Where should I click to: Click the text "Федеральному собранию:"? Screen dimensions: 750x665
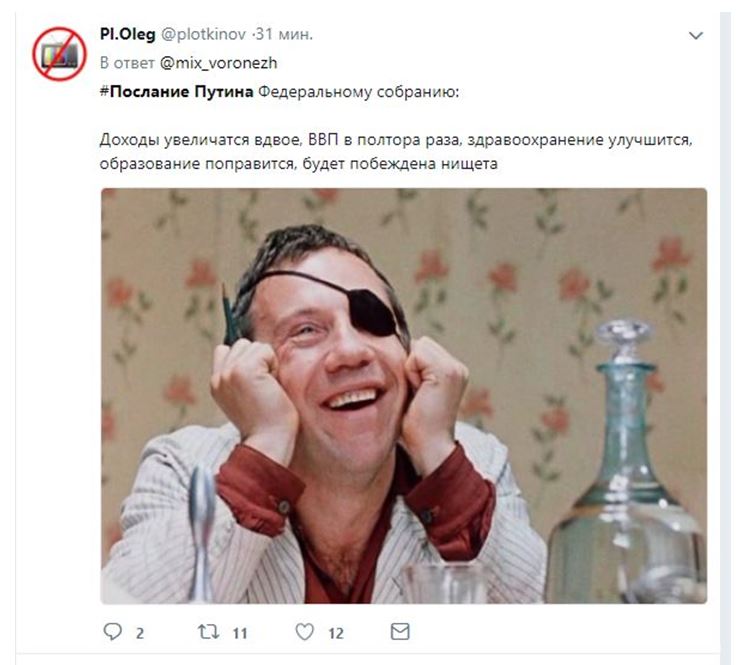coord(358,92)
